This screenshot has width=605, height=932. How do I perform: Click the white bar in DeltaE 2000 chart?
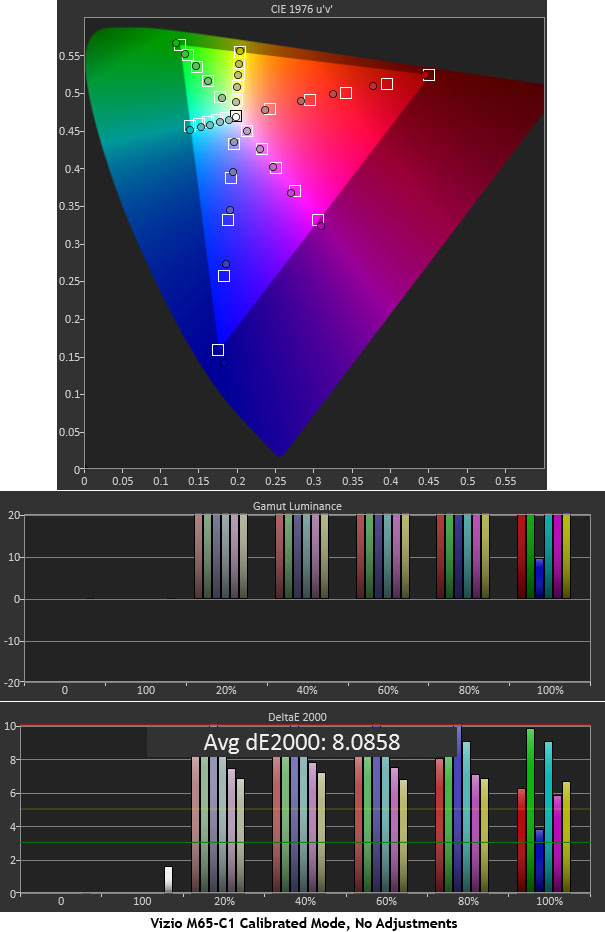168,879
